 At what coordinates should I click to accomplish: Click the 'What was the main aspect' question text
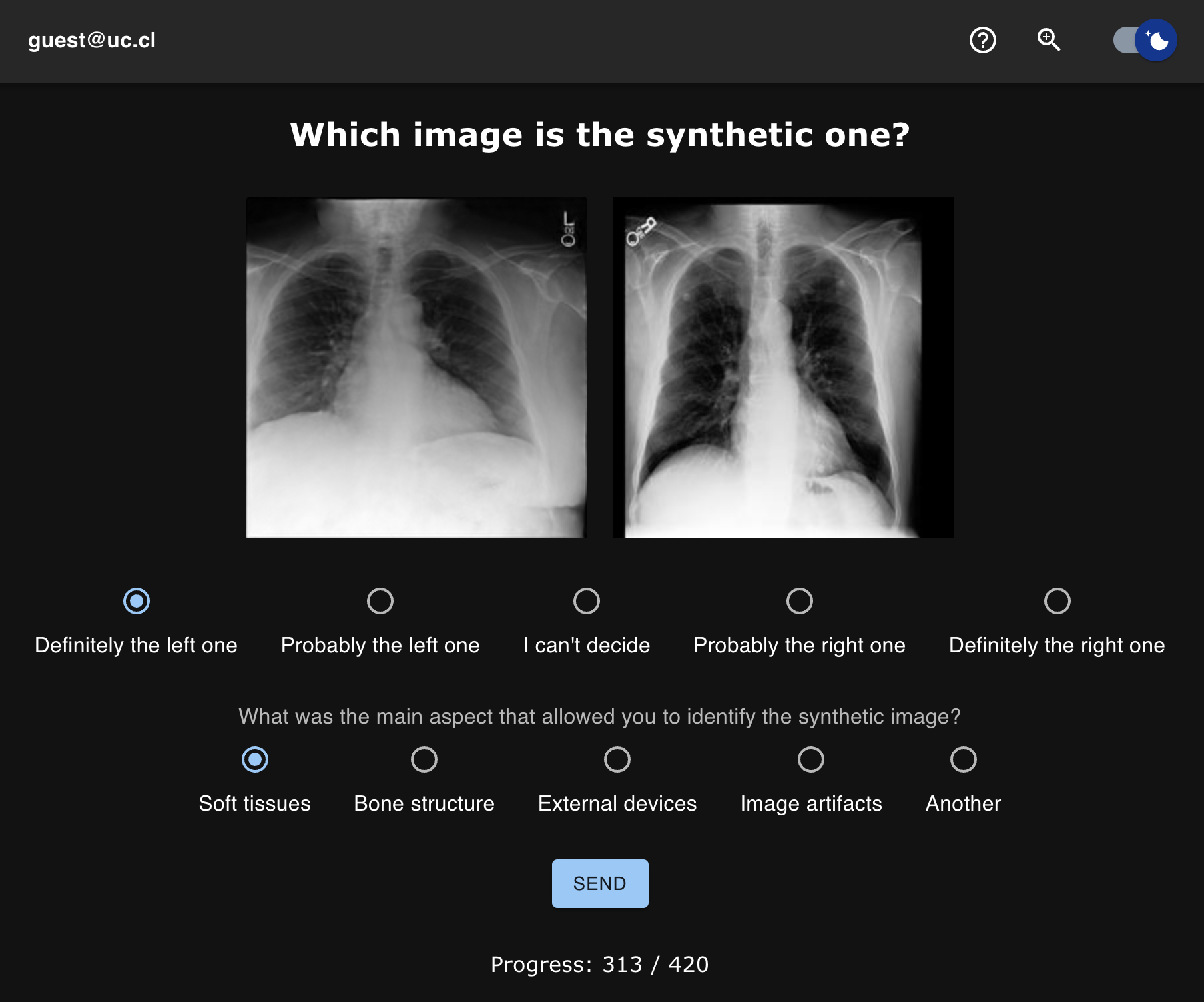pos(600,716)
